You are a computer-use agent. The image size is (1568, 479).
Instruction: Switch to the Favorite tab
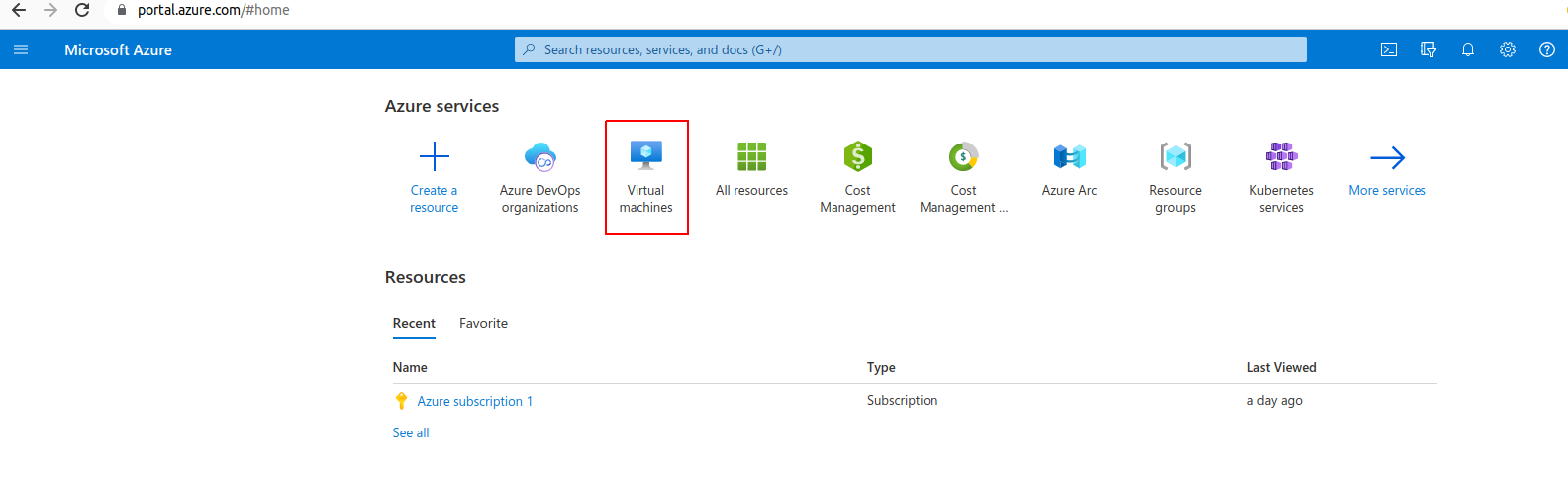point(483,324)
